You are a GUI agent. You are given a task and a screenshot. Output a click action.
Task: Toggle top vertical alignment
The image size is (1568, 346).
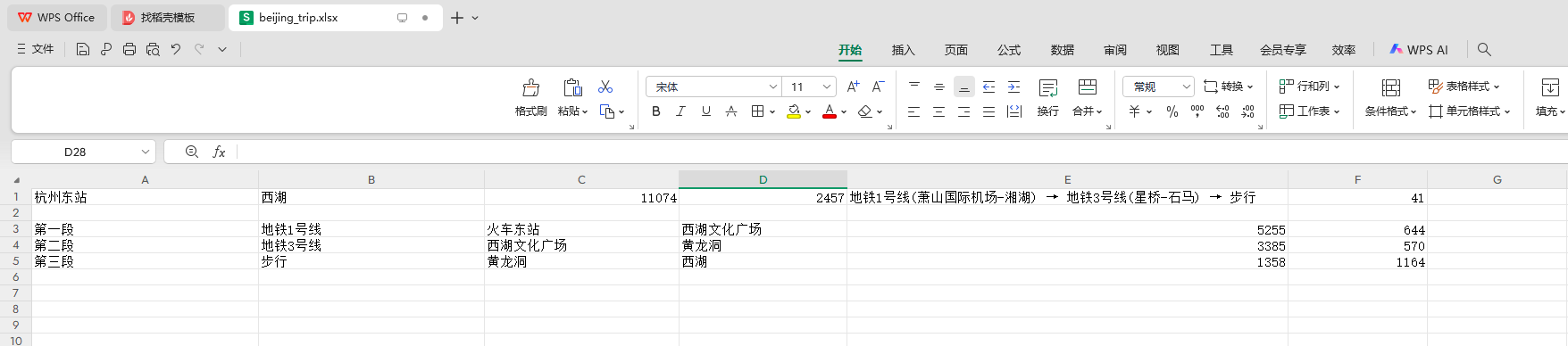pos(913,86)
